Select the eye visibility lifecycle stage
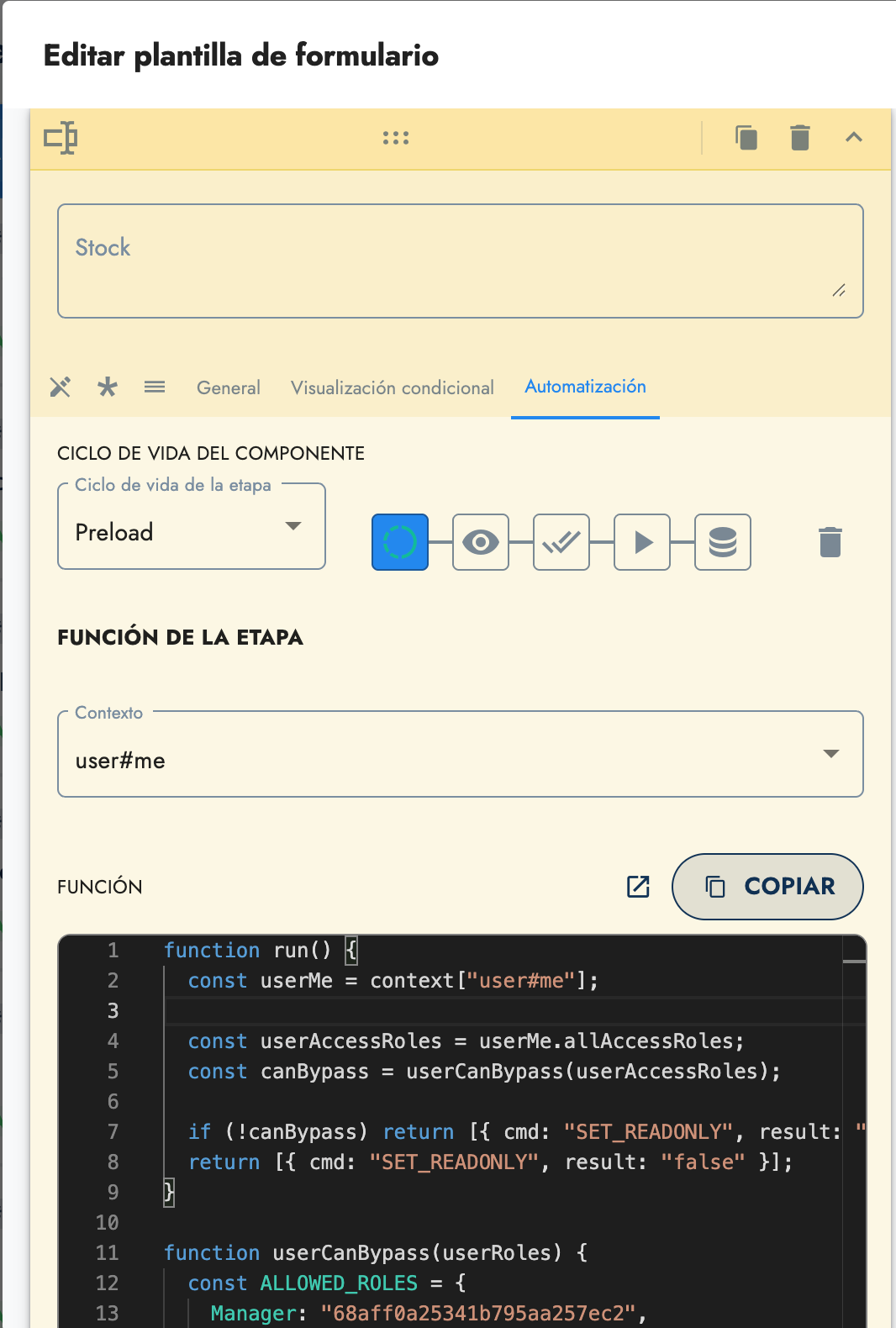Viewport: 896px width, 1328px height. click(481, 542)
